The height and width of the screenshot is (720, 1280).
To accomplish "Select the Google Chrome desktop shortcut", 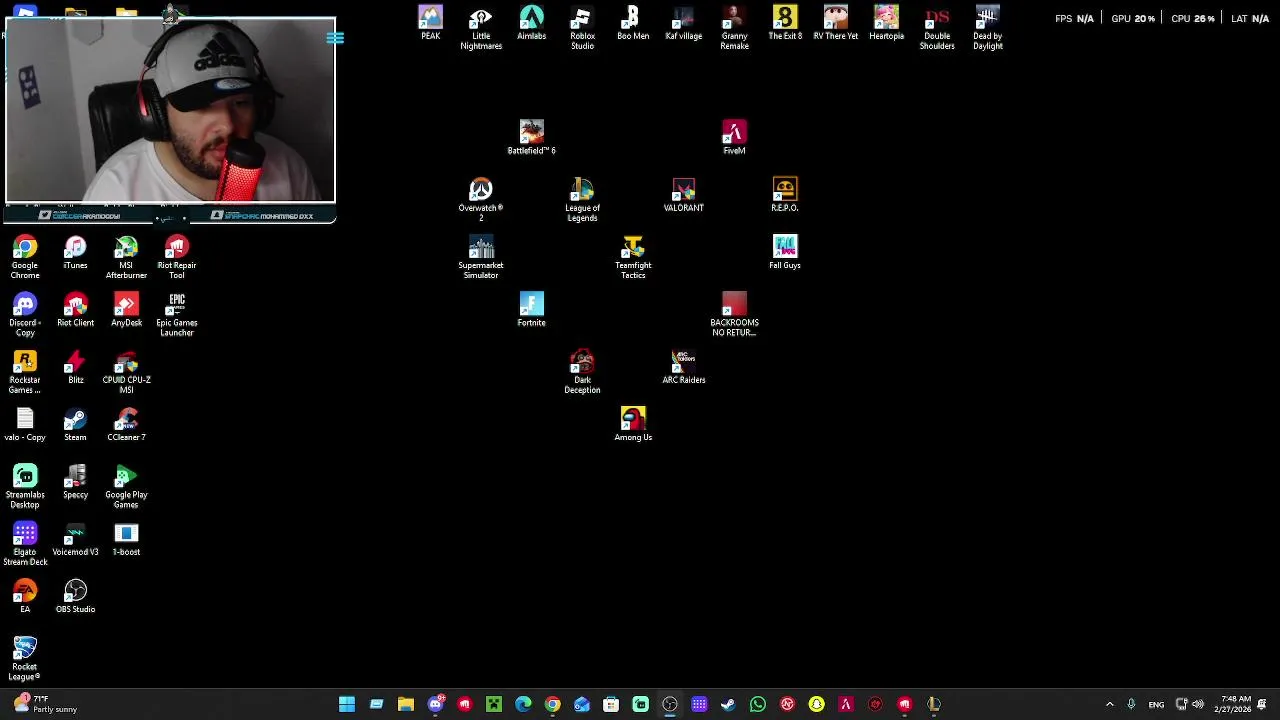I will point(25,257).
